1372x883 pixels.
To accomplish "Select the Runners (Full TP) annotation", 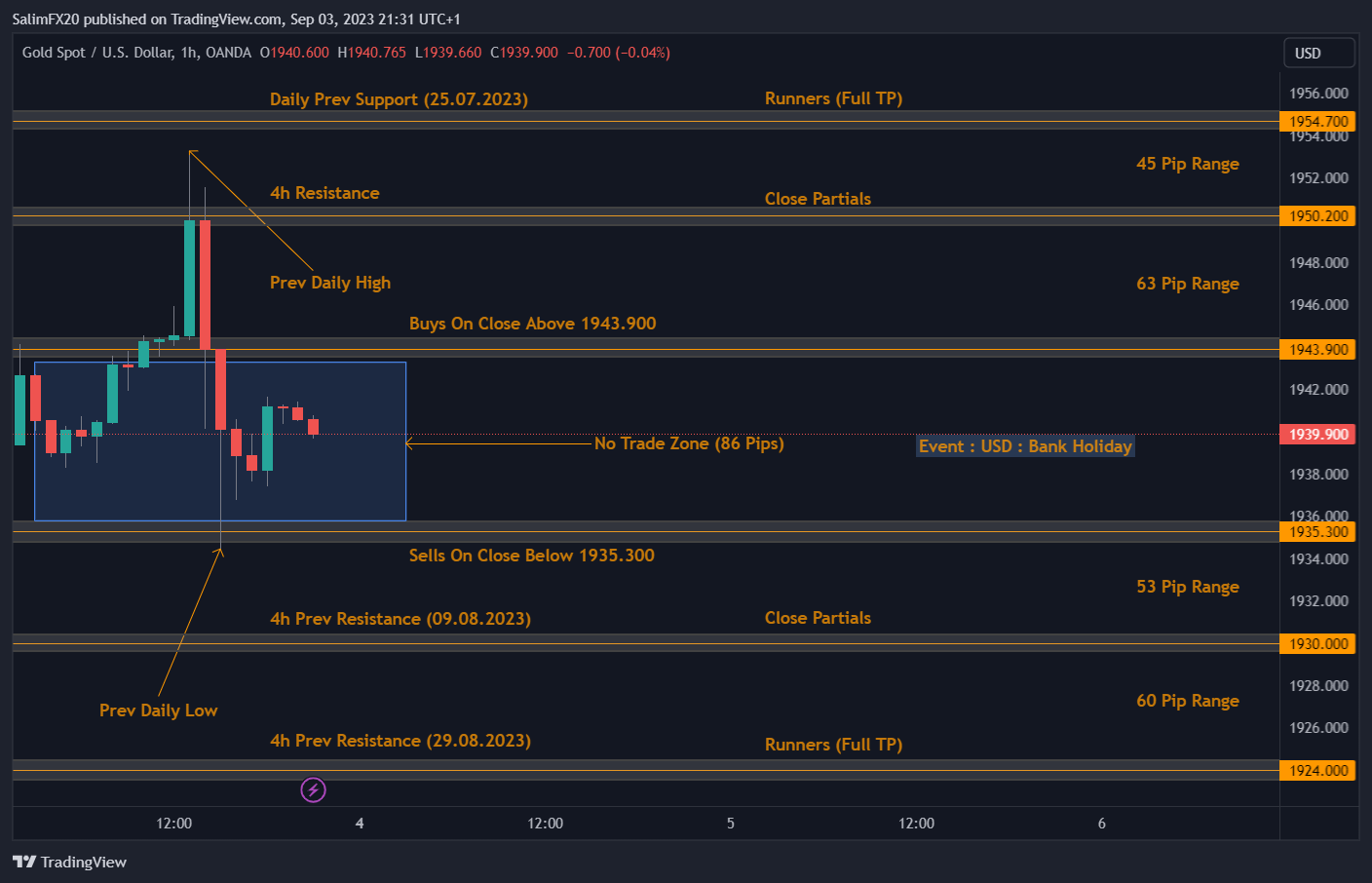I will click(x=833, y=97).
